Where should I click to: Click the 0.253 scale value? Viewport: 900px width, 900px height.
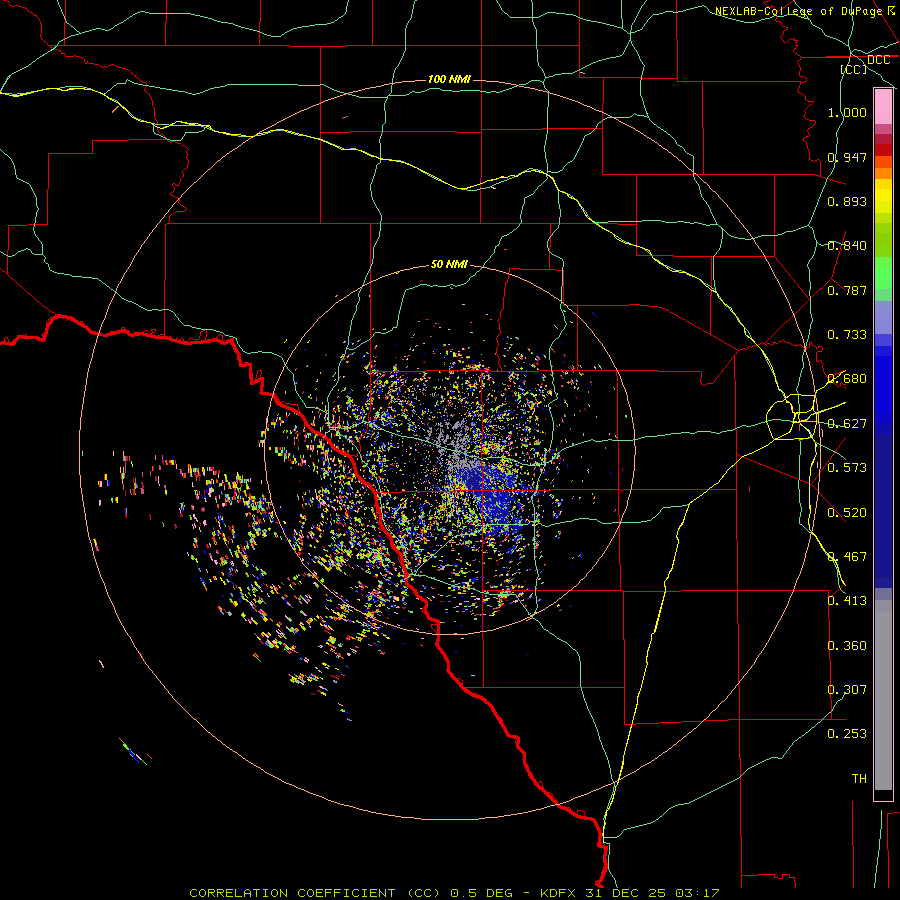coord(847,734)
